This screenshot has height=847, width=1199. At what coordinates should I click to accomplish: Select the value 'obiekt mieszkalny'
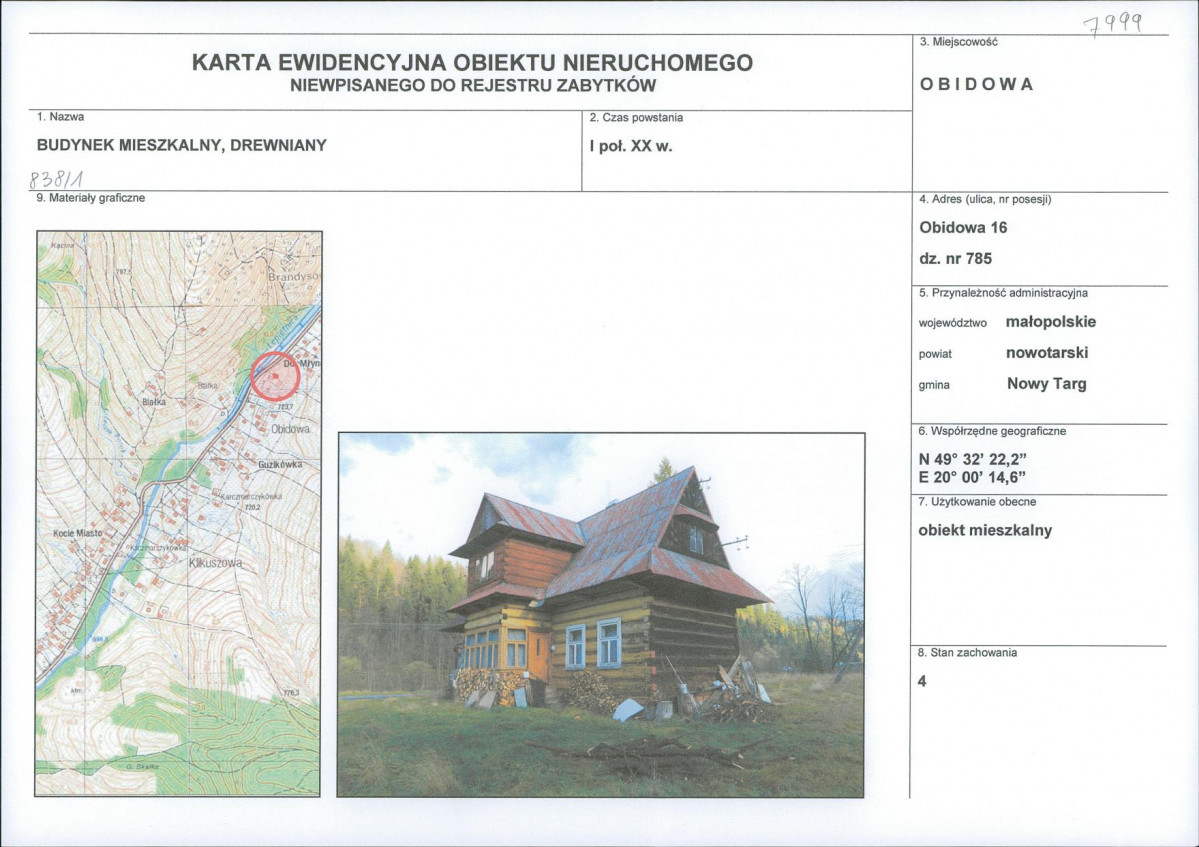pos(985,530)
